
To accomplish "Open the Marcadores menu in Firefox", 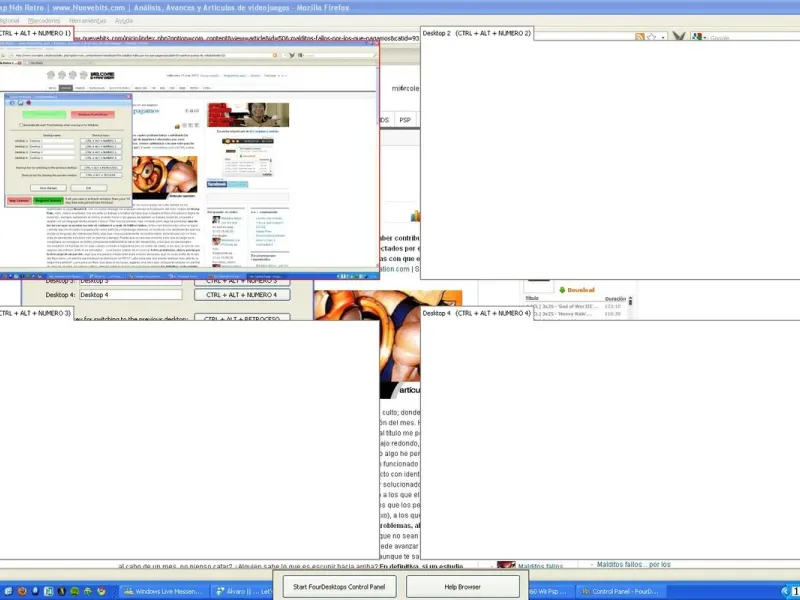I will 44,21.
